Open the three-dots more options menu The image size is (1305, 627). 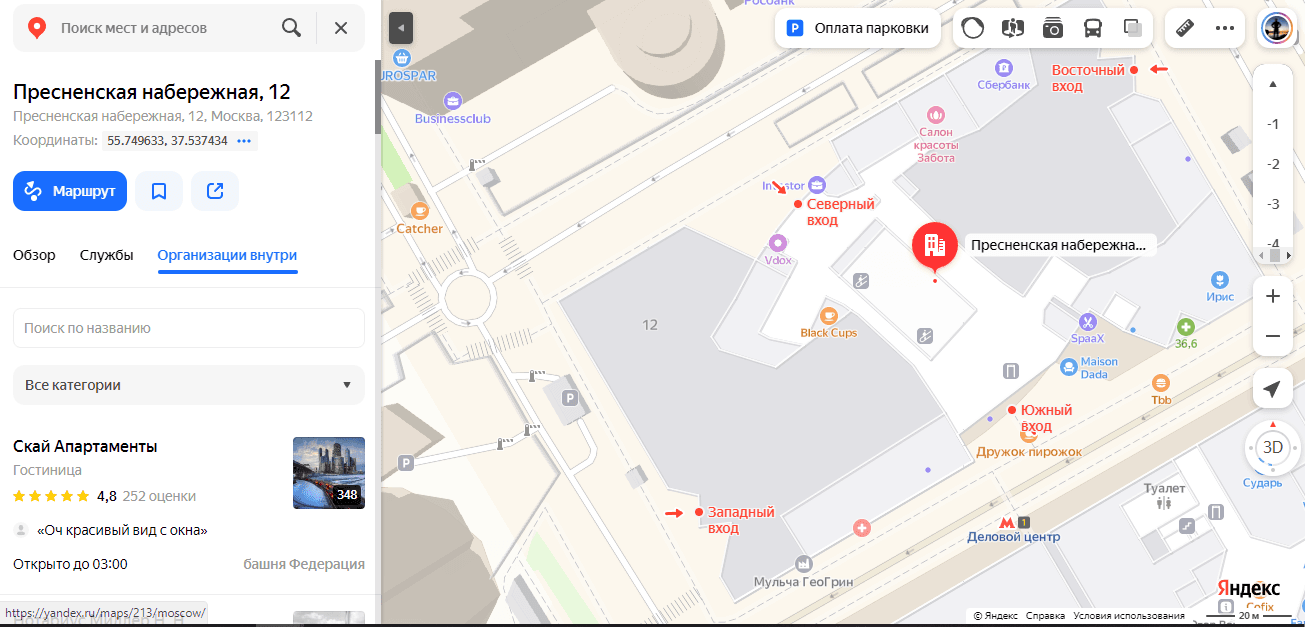(x=1225, y=28)
